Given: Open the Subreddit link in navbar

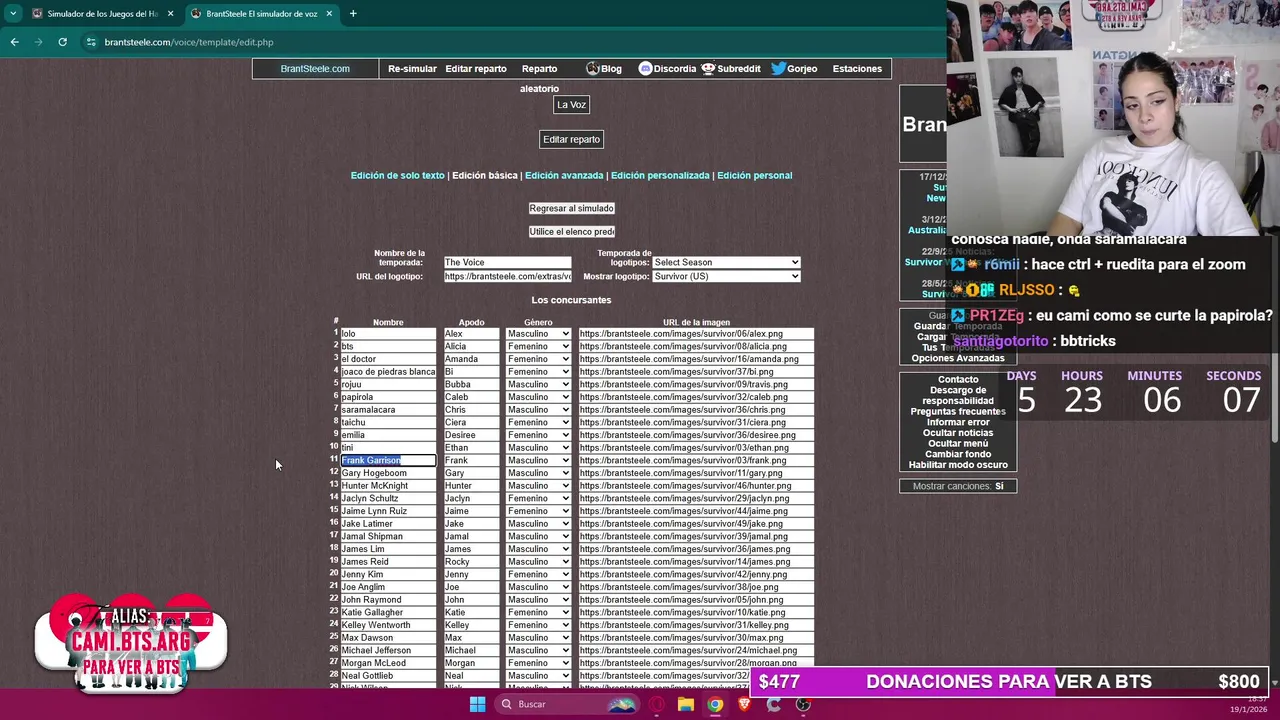Looking at the screenshot, I should tap(731, 69).
